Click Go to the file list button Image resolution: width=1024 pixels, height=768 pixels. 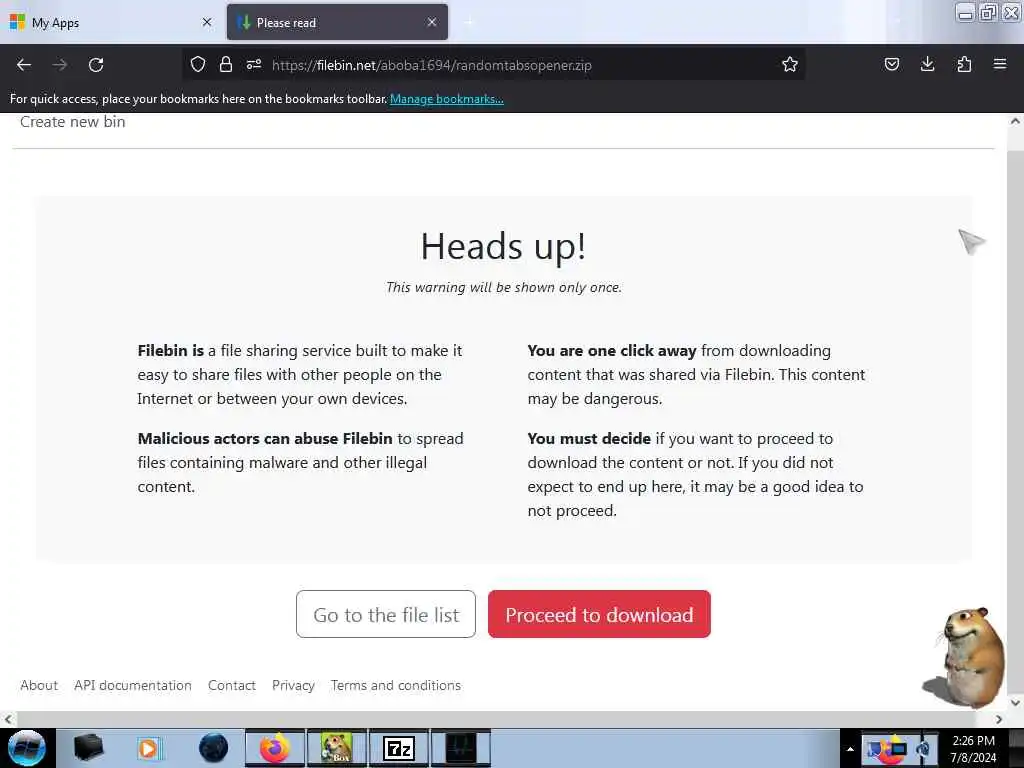(x=386, y=615)
